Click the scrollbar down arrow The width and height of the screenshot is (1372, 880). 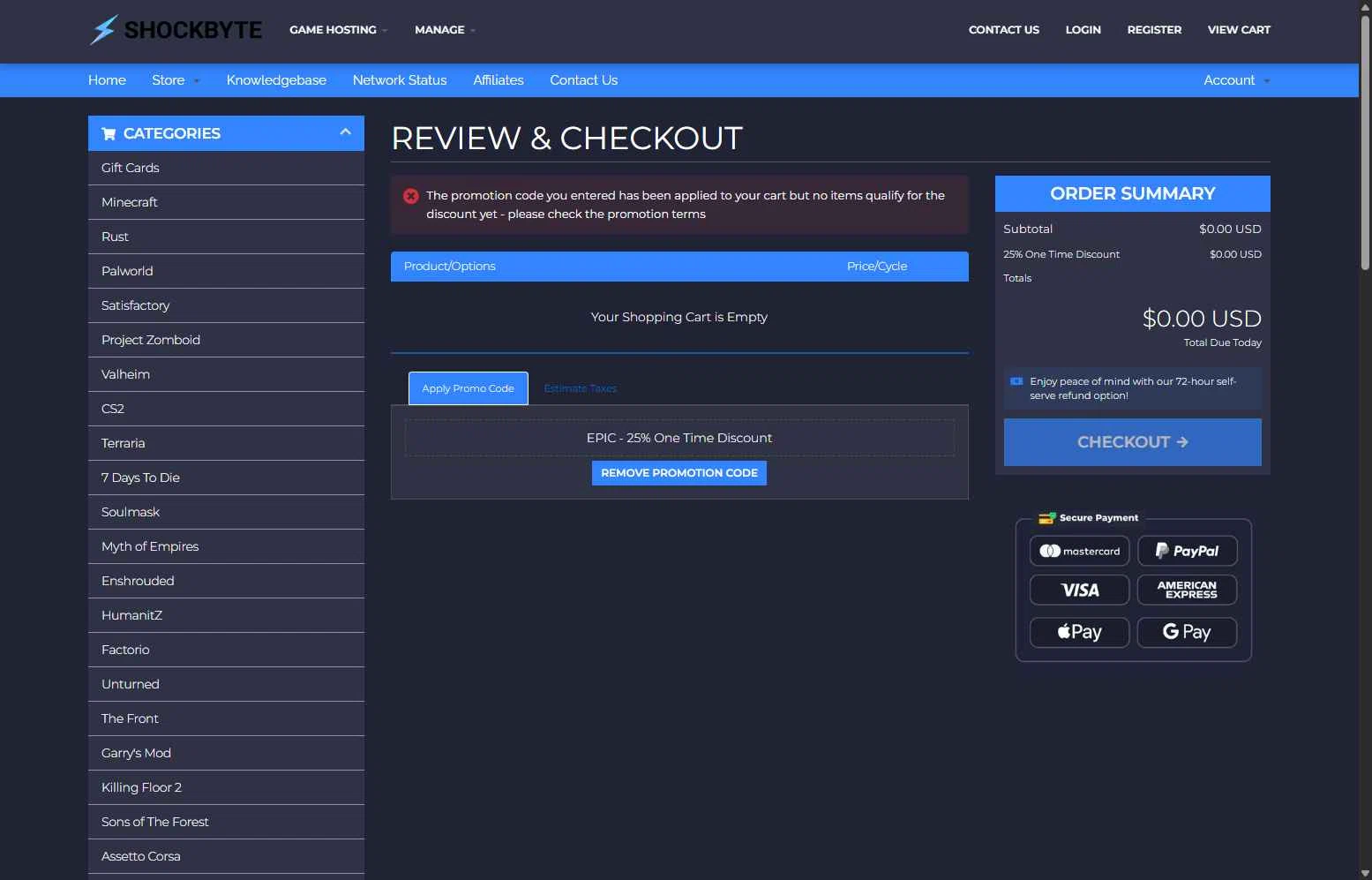click(1365, 873)
